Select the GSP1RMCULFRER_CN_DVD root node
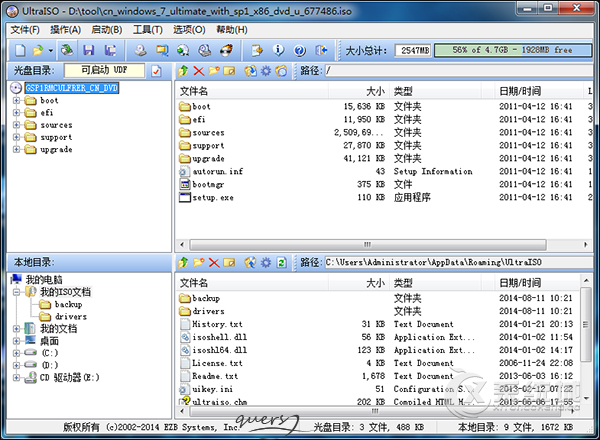 pyautogui.click(x=72, y=88)
